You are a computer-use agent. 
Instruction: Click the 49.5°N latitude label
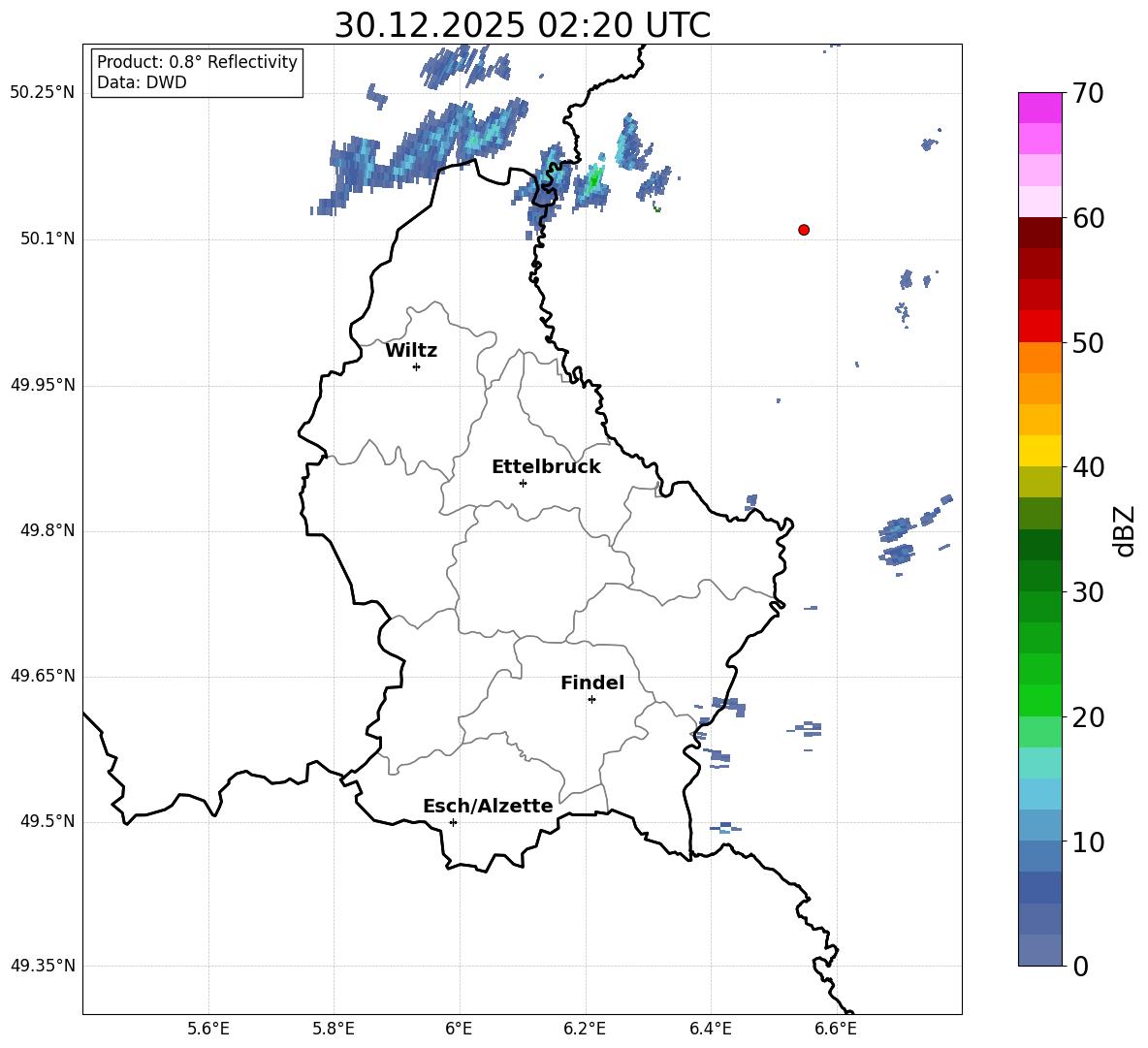pos(48,821)
